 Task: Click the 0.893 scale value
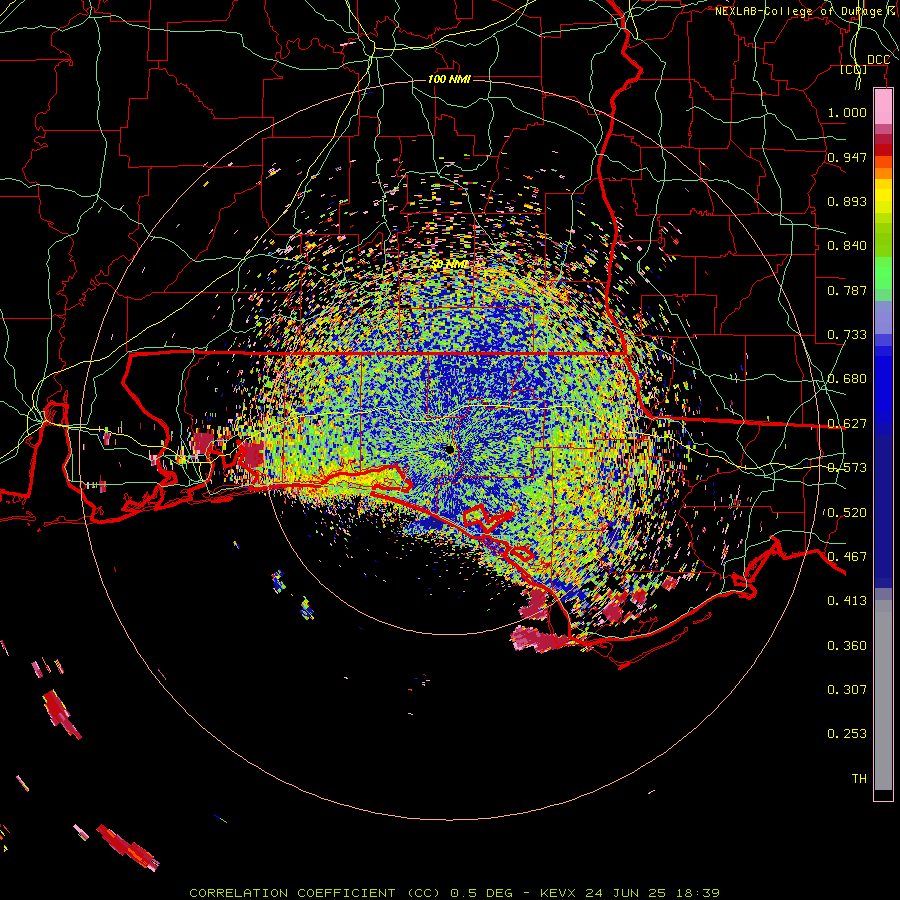click(x=847, y=201)
